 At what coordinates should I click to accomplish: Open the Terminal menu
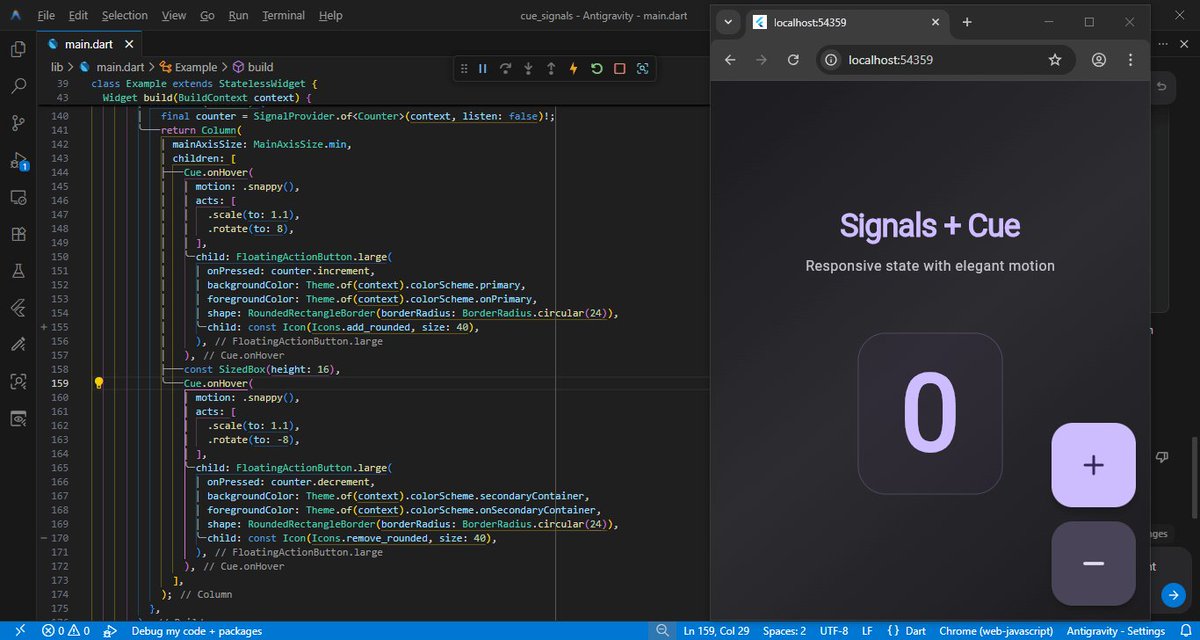(284, 15)
